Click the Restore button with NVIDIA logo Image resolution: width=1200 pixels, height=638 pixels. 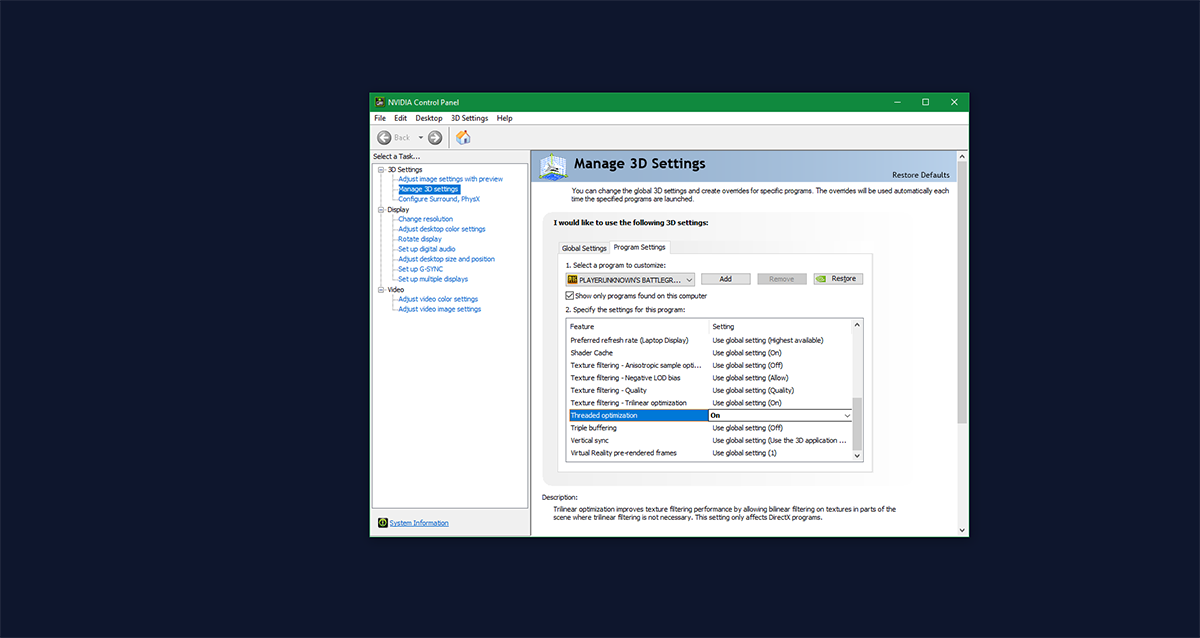[838, 279]
